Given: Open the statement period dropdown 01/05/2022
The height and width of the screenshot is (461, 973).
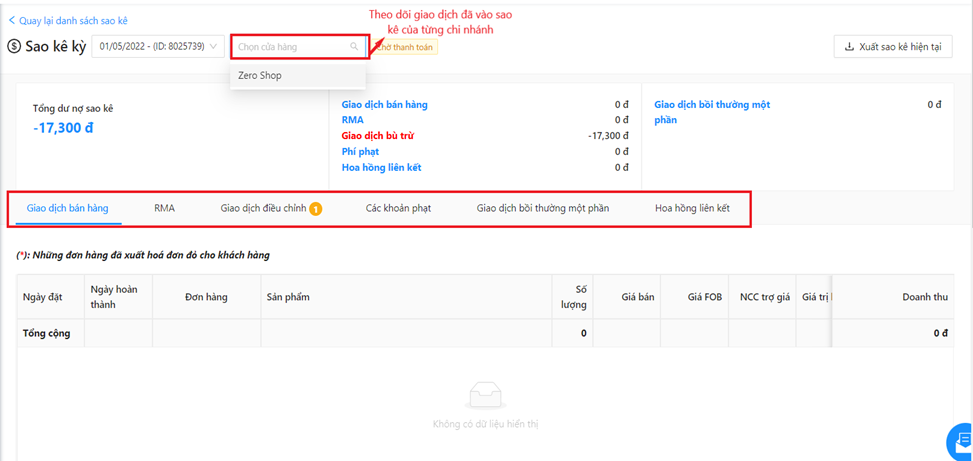Looking at the screenshot, I should [158, 47].
